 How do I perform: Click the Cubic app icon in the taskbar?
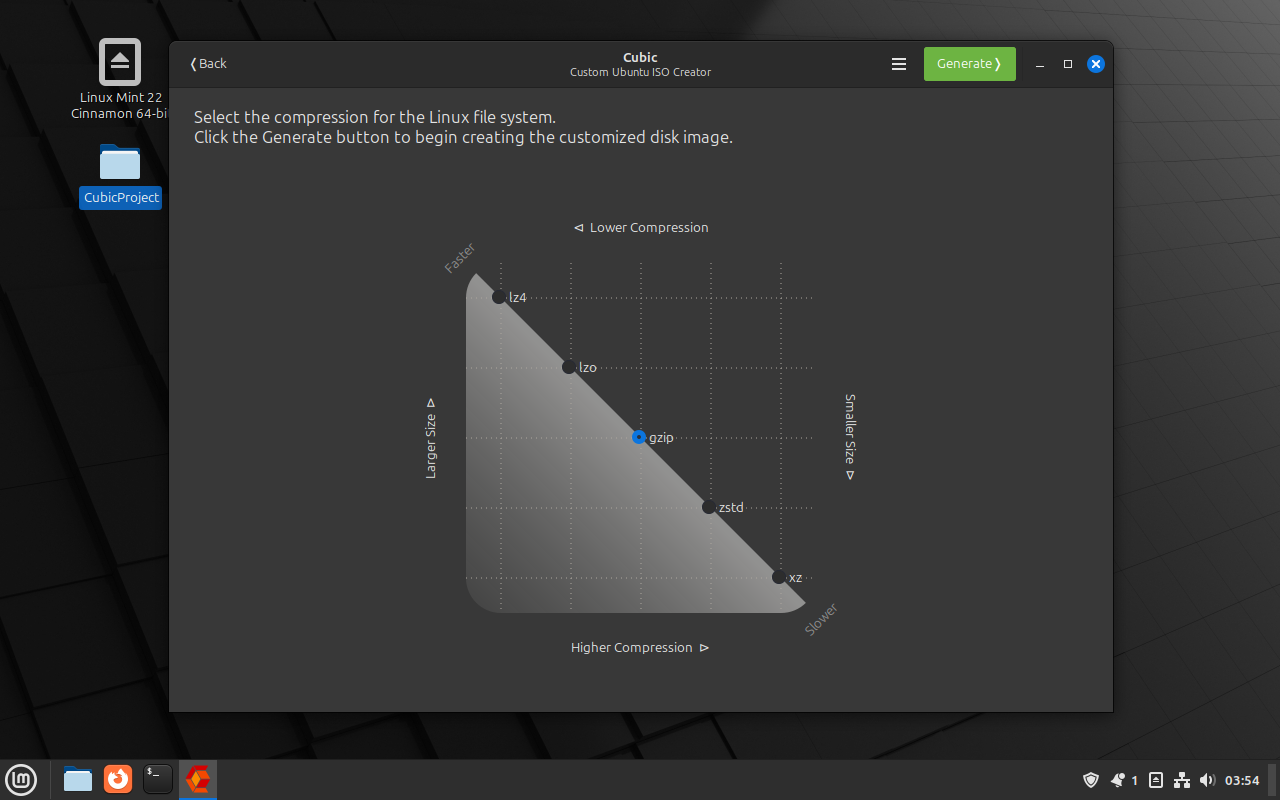198,778
